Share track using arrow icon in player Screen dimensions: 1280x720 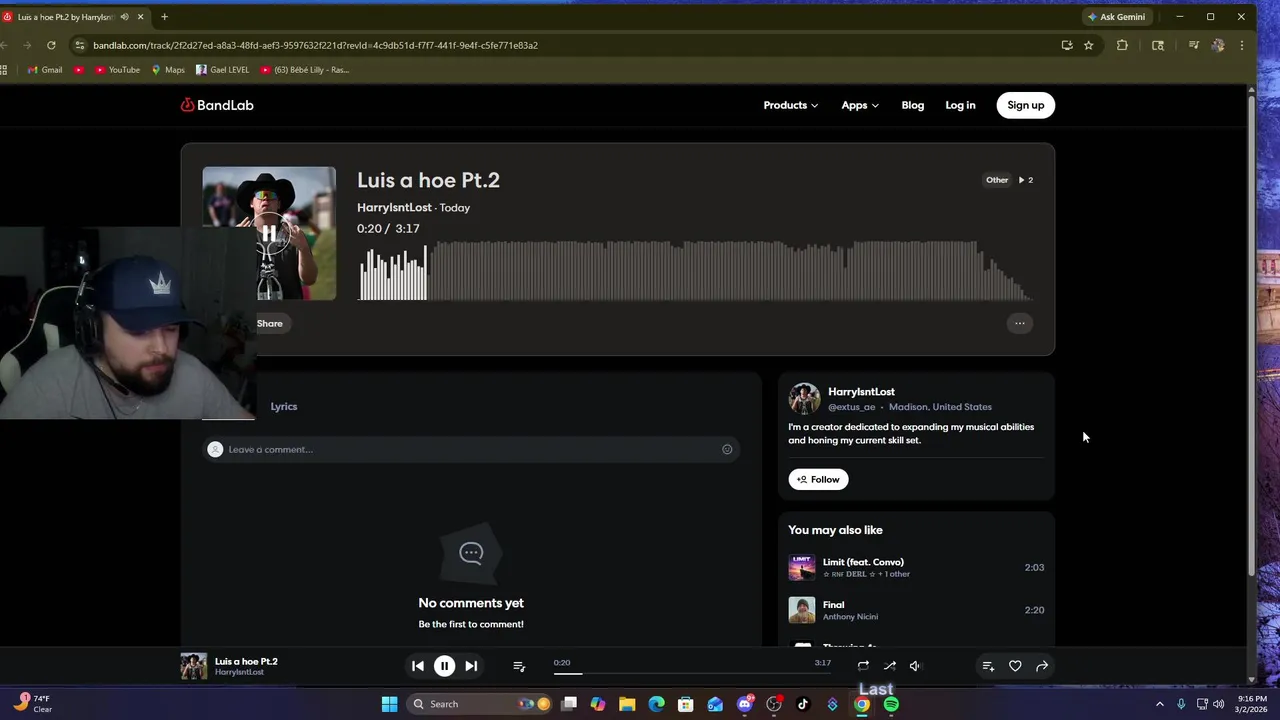pos(1042,666)
